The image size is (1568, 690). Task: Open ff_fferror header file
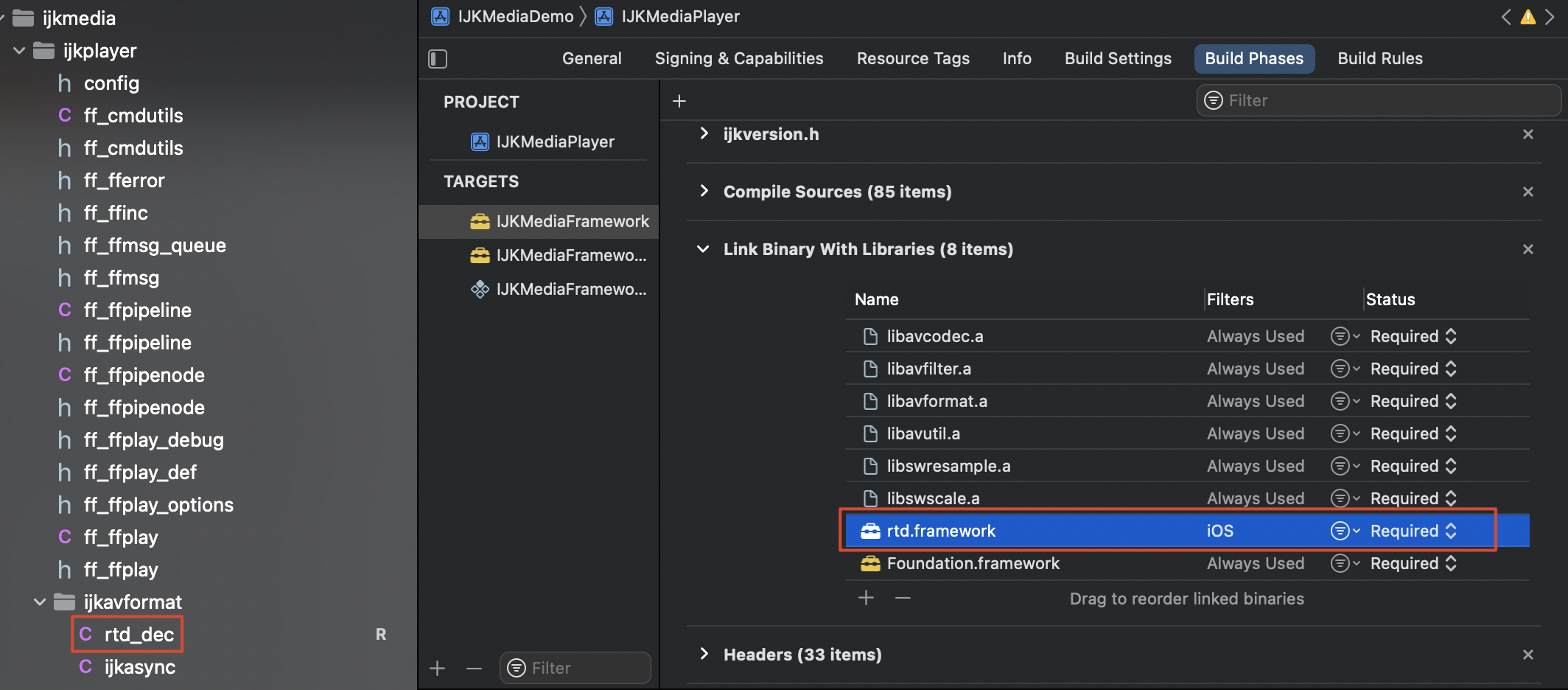124,181
